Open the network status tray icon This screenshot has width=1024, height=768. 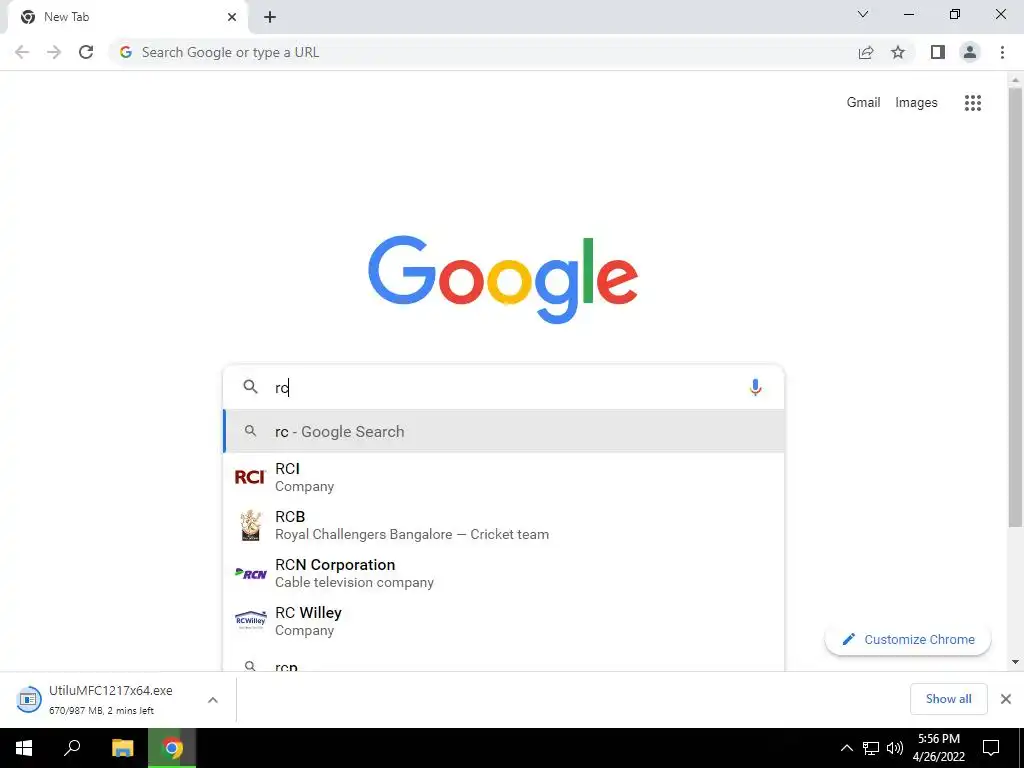point(871,748)
